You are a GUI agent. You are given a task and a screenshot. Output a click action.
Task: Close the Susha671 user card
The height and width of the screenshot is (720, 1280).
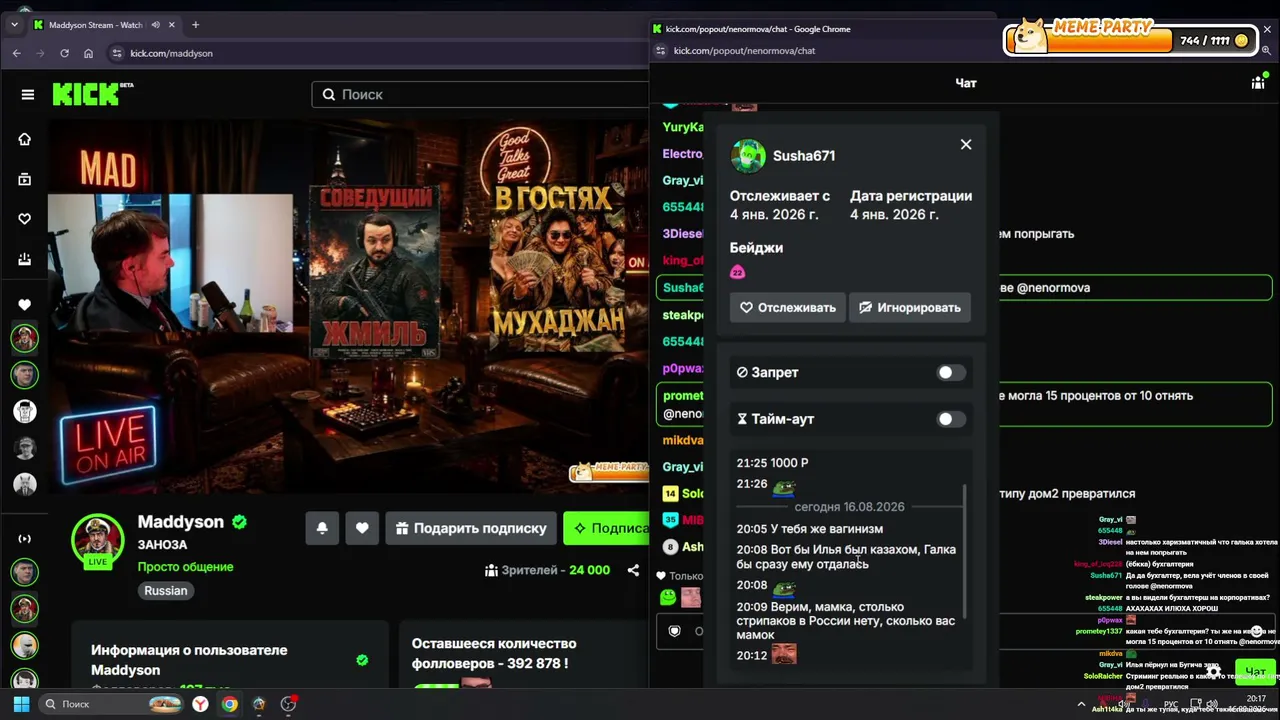(x=966, y=144)
